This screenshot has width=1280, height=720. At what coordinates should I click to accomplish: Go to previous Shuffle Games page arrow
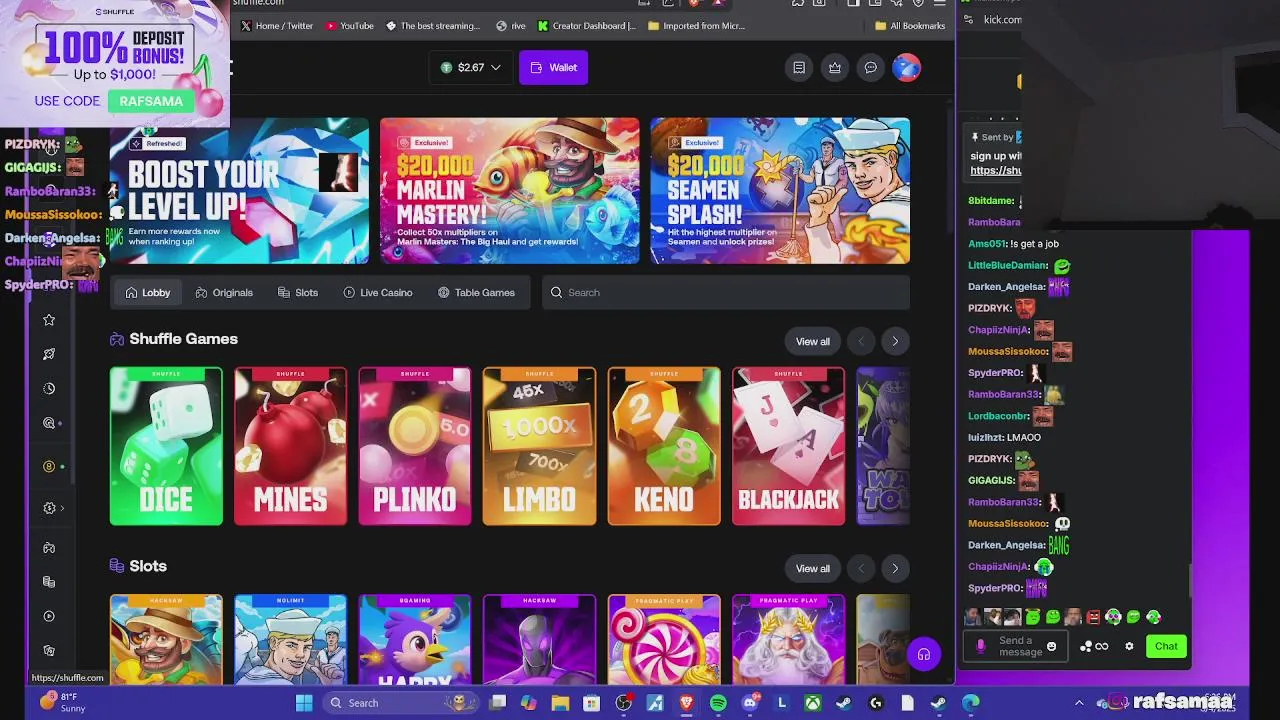pos(861,341)
